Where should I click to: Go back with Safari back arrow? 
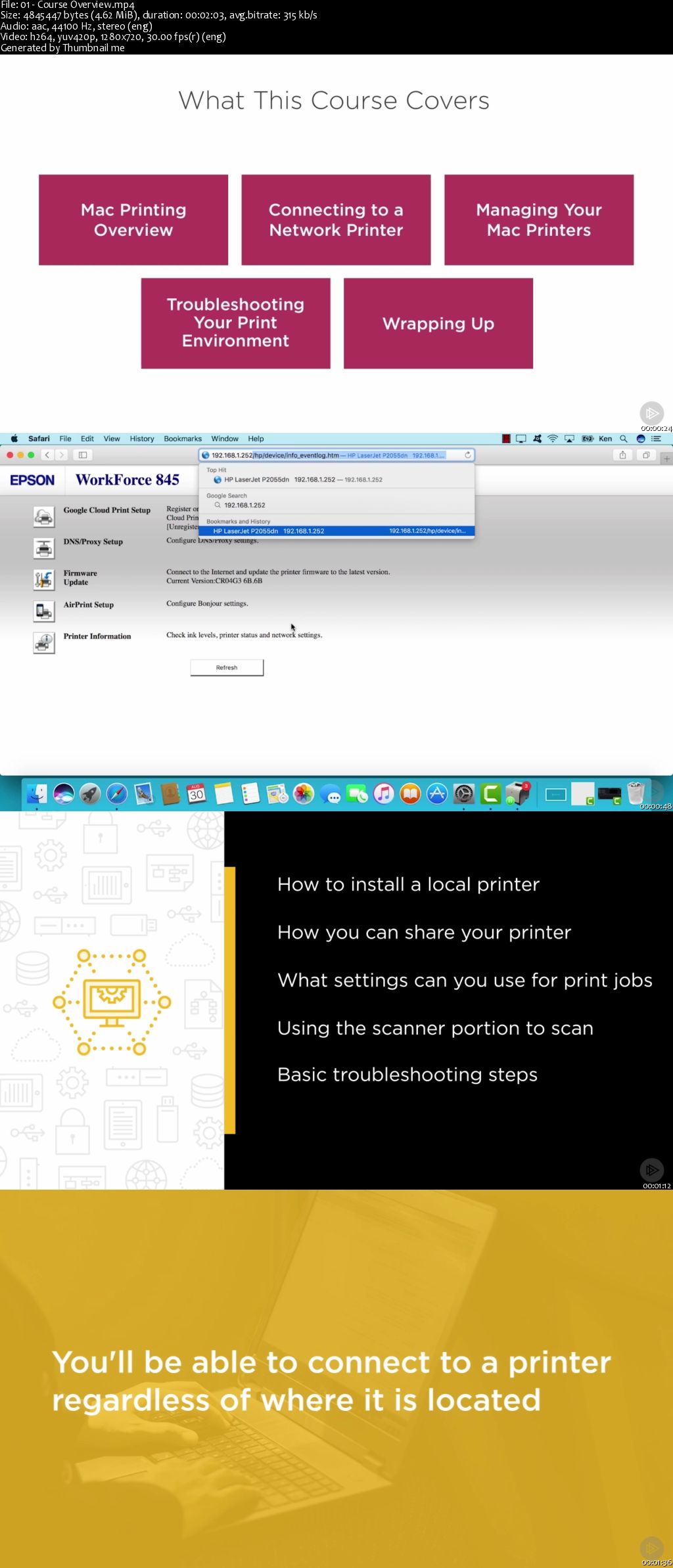47,455
